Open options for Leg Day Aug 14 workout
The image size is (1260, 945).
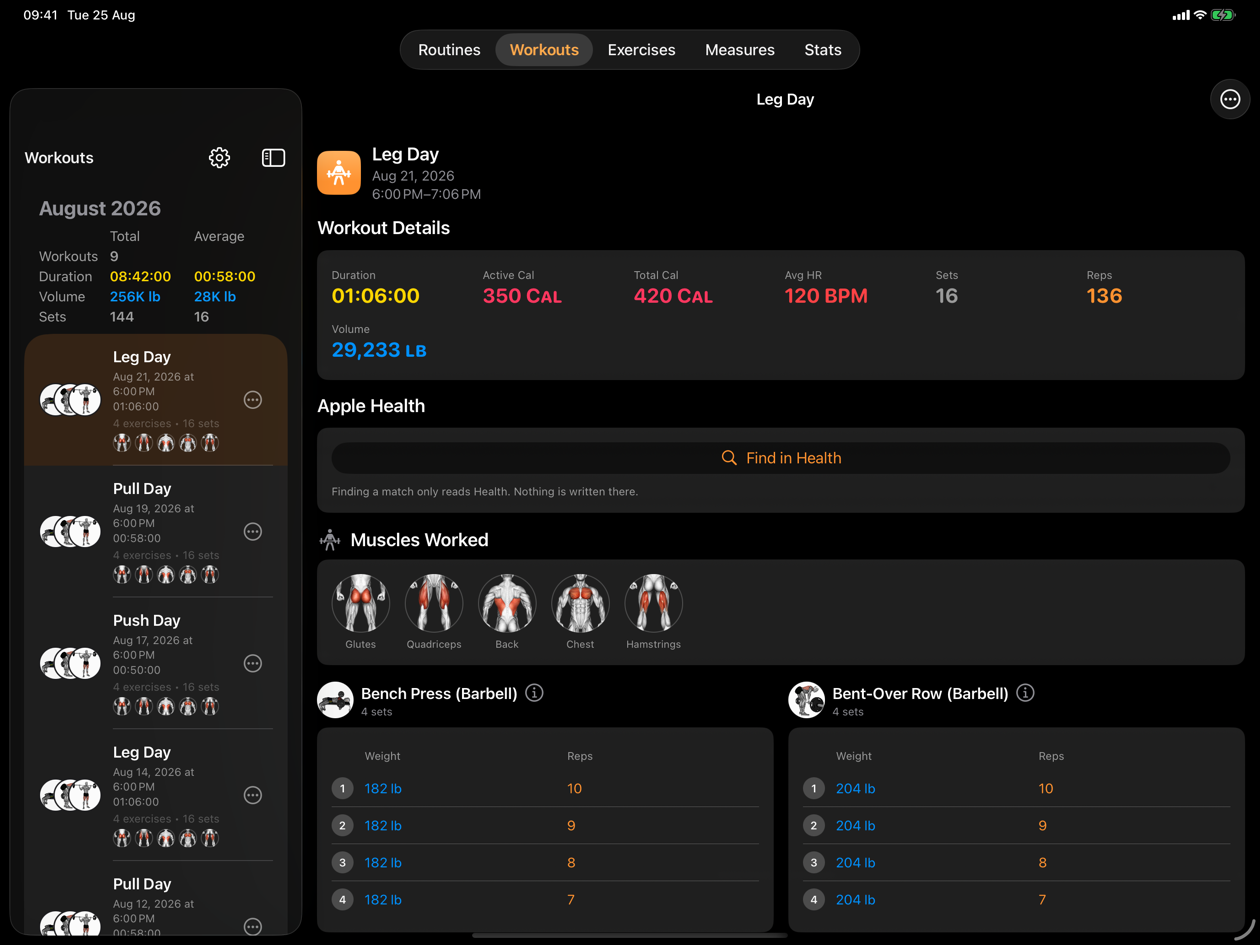[x=253, y=795]
